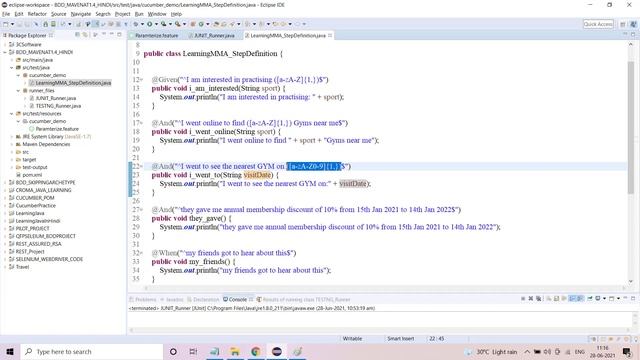Screen dimensions: 640x360
Task: Open the Run button dropdown arrow
Action: pyautogui.click(x=156, y=24)
